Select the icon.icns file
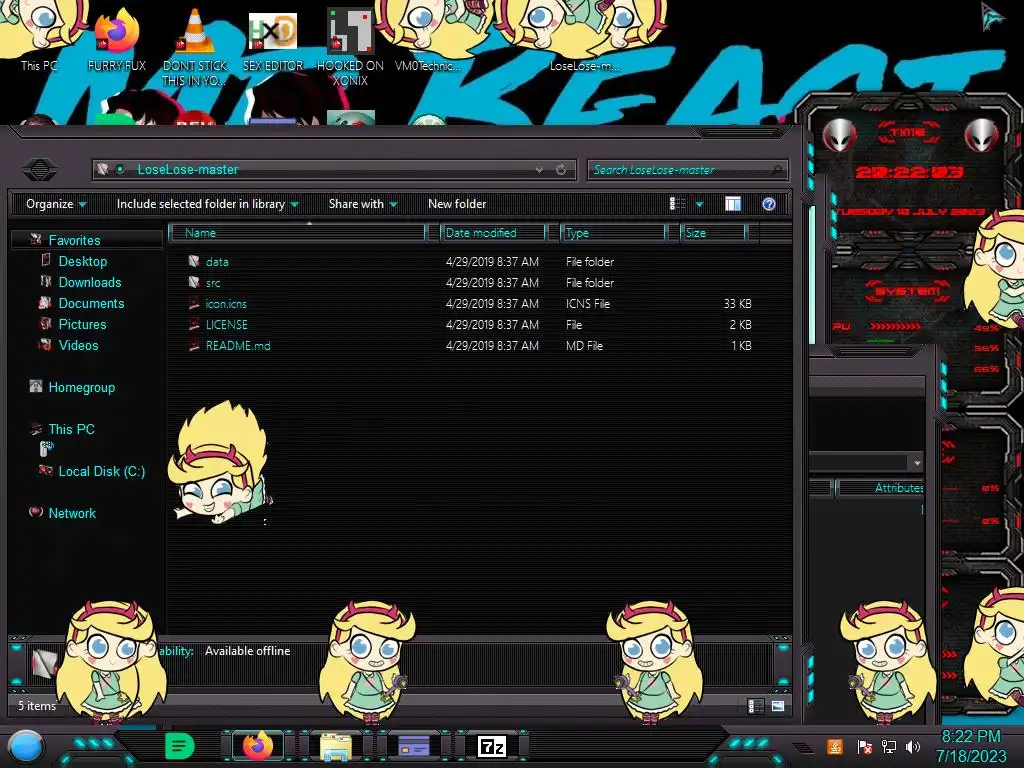The height and width of the screenshot is (768, 1024). click(x=226, y=304)
